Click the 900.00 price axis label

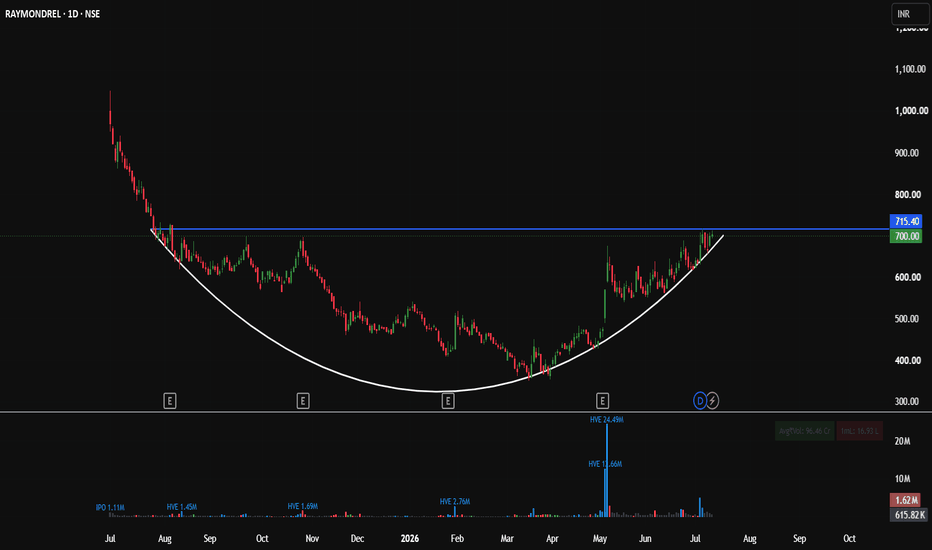[x=907, y=153]
